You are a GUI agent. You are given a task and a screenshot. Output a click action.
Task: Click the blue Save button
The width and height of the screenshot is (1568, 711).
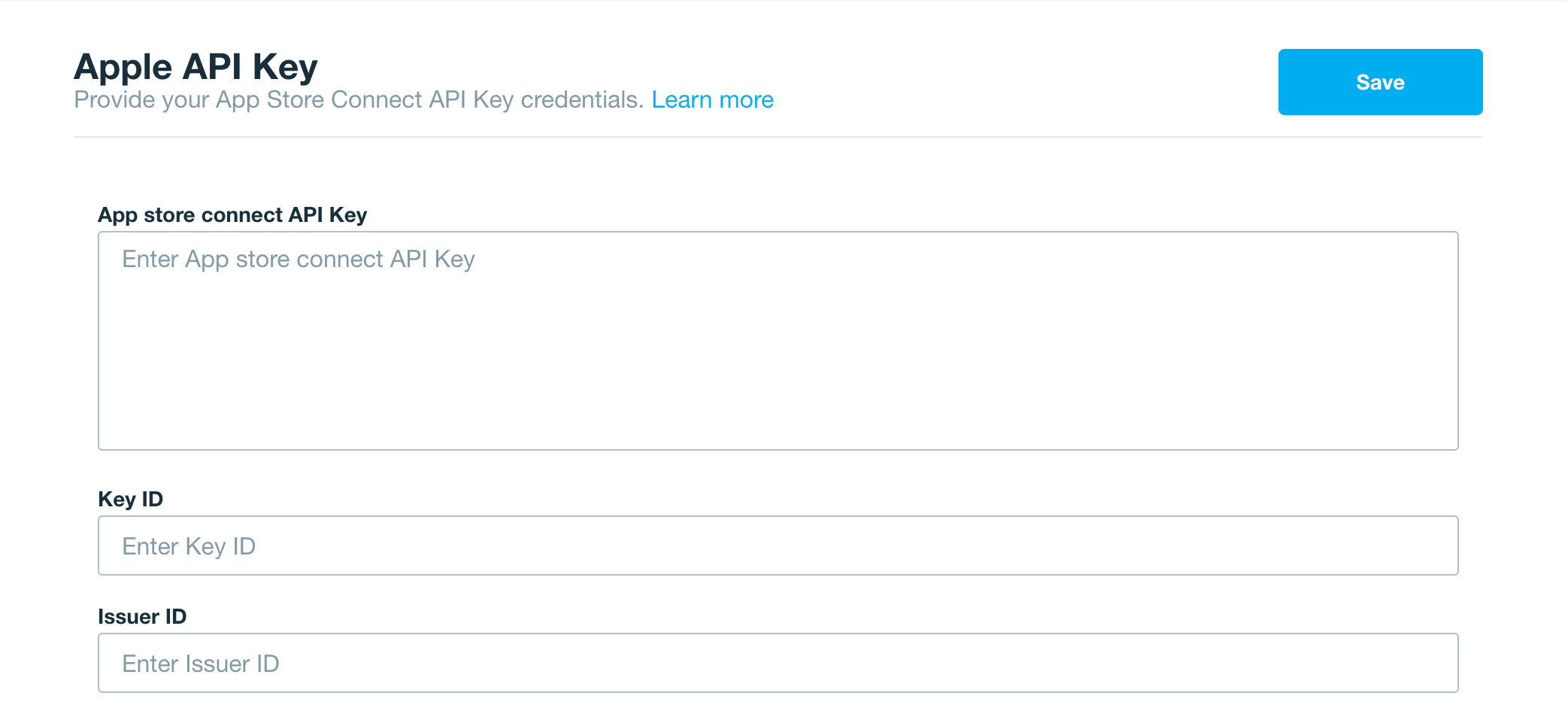[1380, 82]
